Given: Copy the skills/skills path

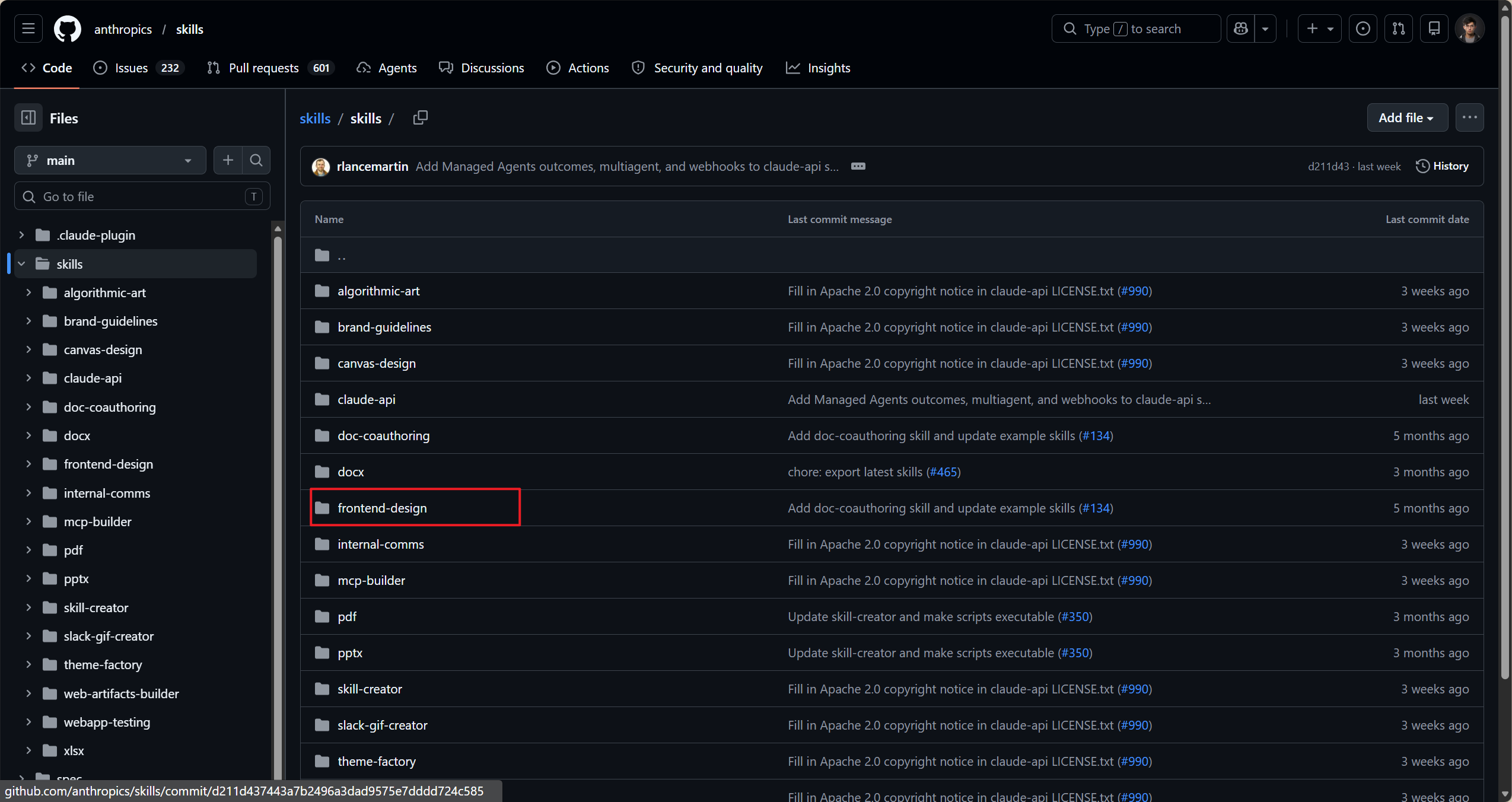Looking at the screenshot, I should point(420,118).
